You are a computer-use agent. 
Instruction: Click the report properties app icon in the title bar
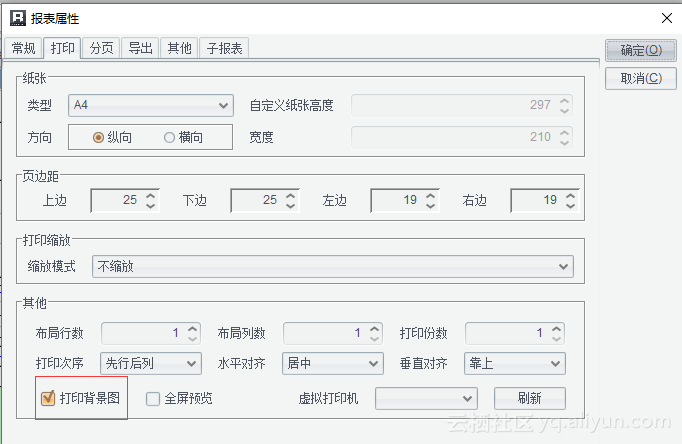coord(18,18)
